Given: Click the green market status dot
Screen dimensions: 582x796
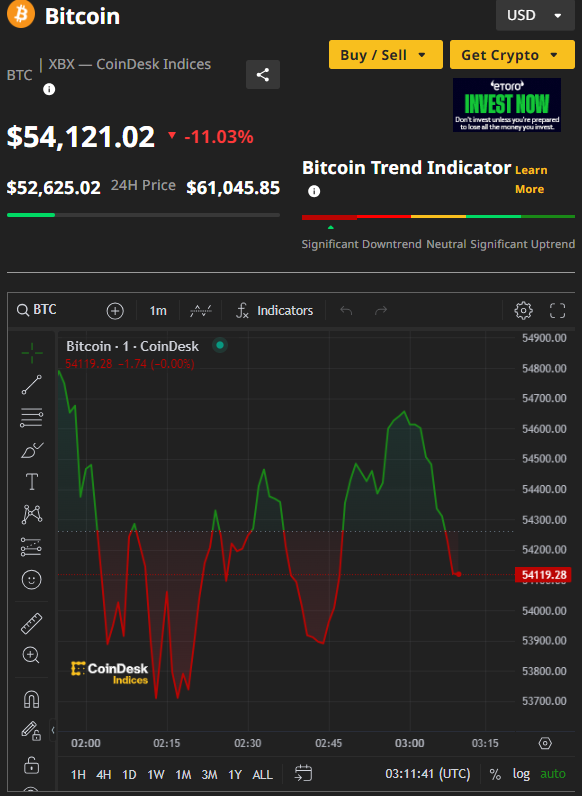Looking at the screenshot, I should click(220, 345).
